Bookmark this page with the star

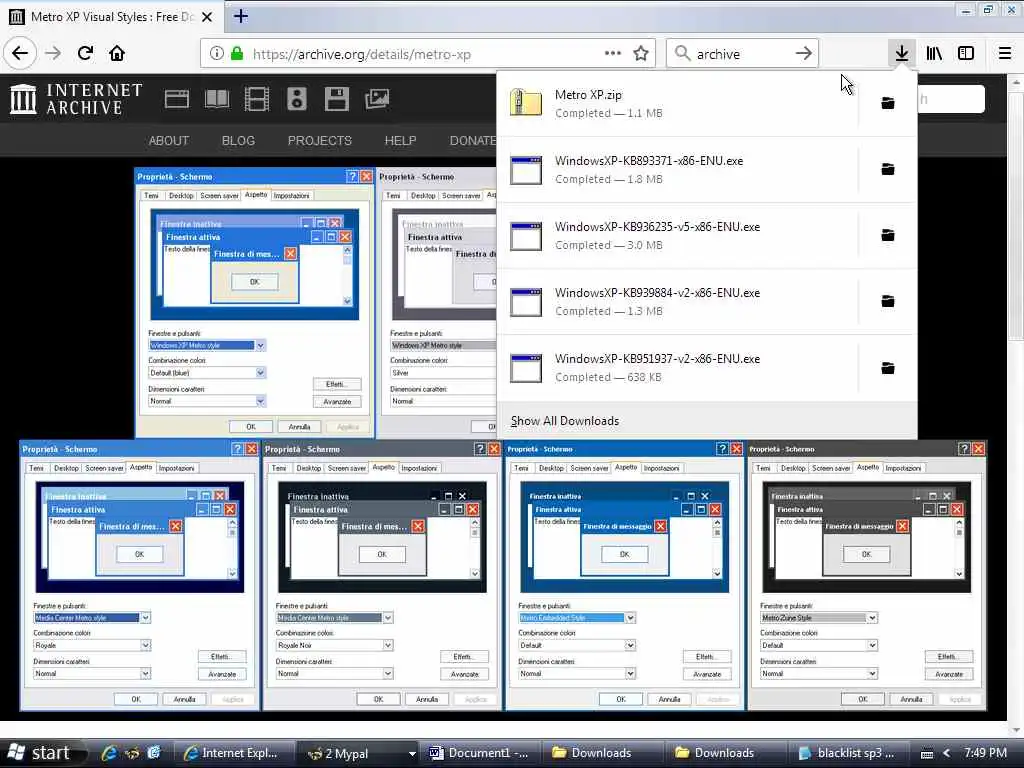(641, 54)
